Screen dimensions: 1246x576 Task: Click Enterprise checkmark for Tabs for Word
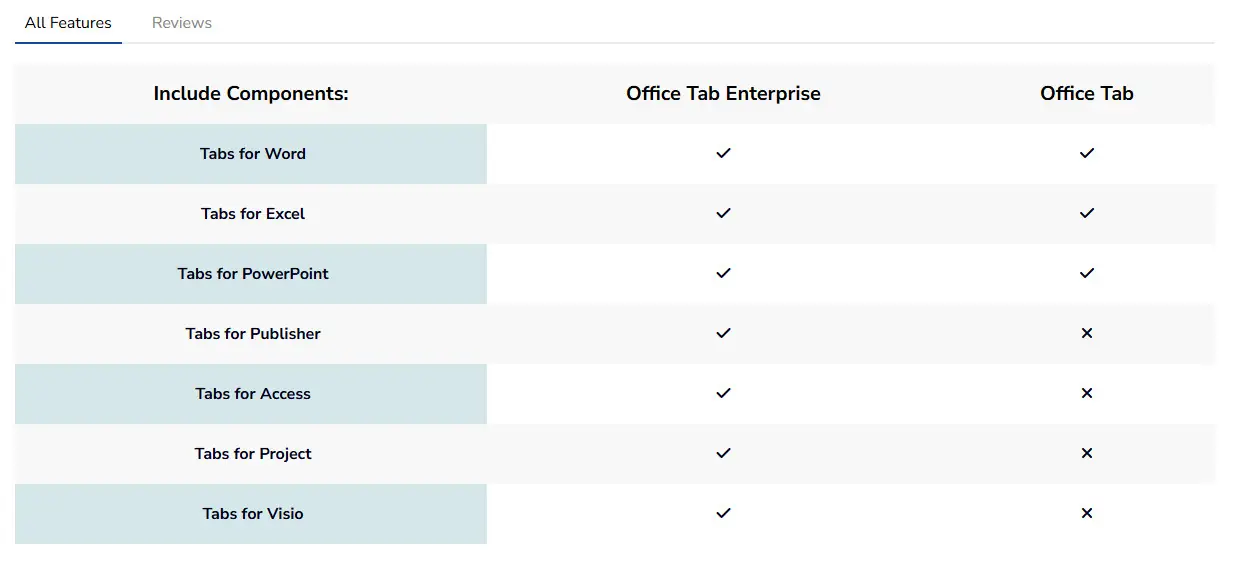(724, 154)
